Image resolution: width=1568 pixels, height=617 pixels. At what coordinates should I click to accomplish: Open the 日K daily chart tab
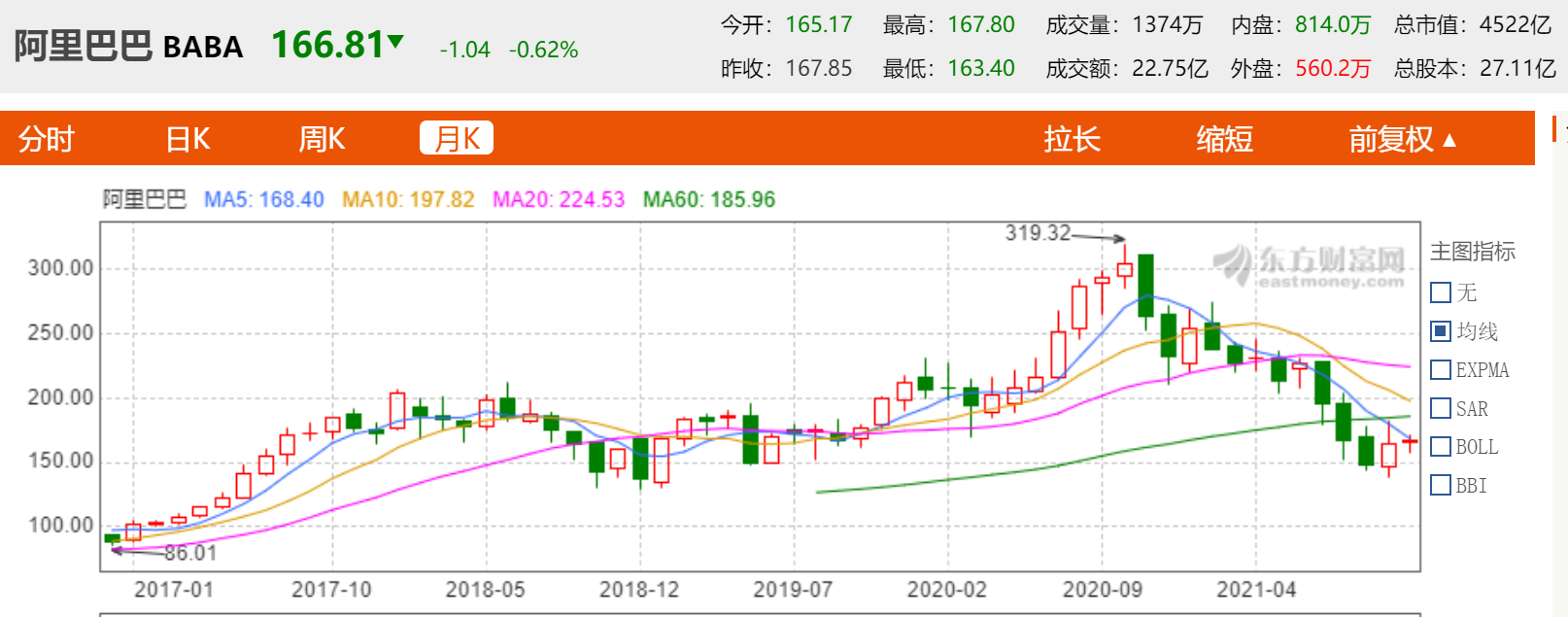[x=187, y=139]
